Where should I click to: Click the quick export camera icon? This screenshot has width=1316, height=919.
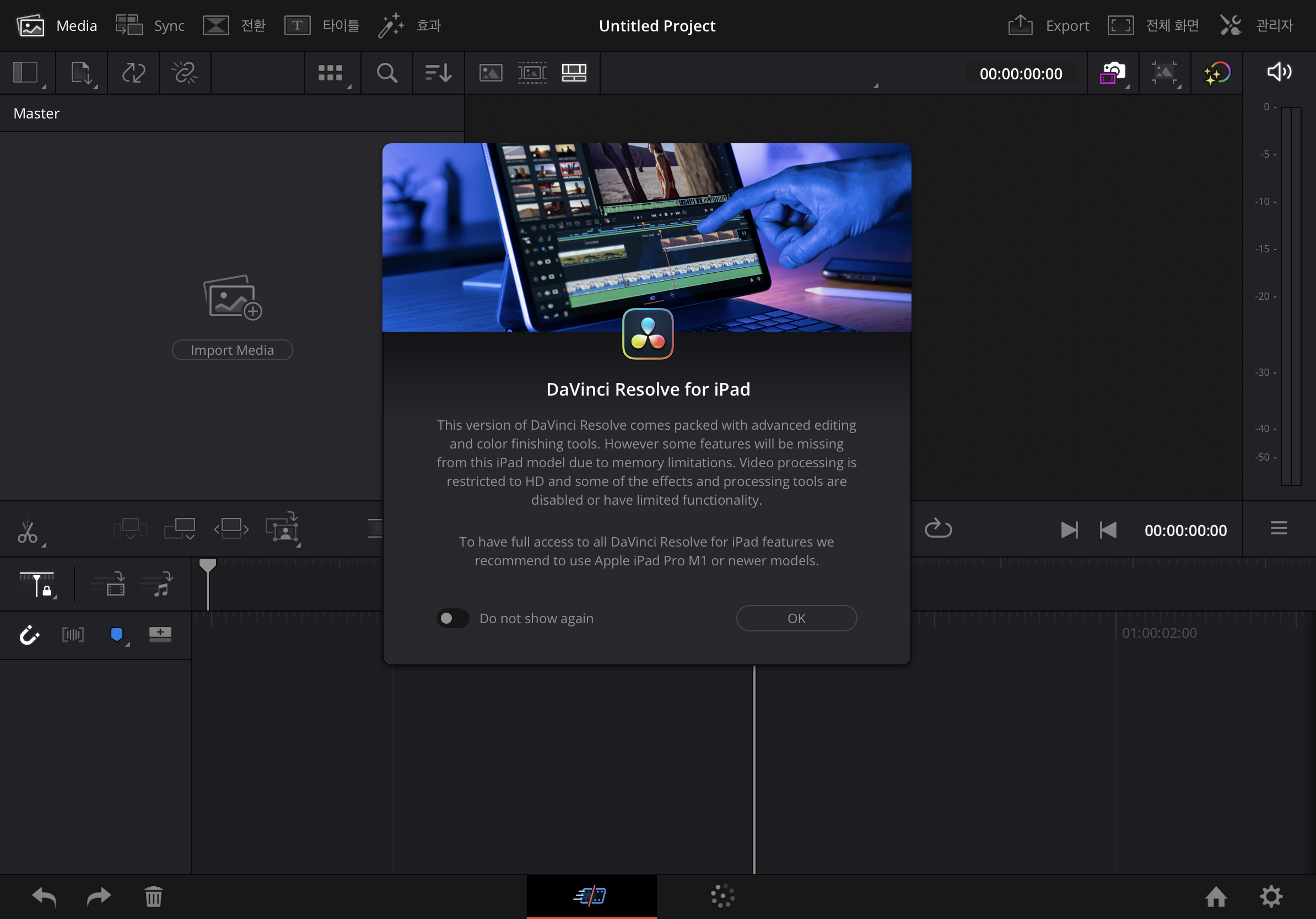click(1113, 73)
